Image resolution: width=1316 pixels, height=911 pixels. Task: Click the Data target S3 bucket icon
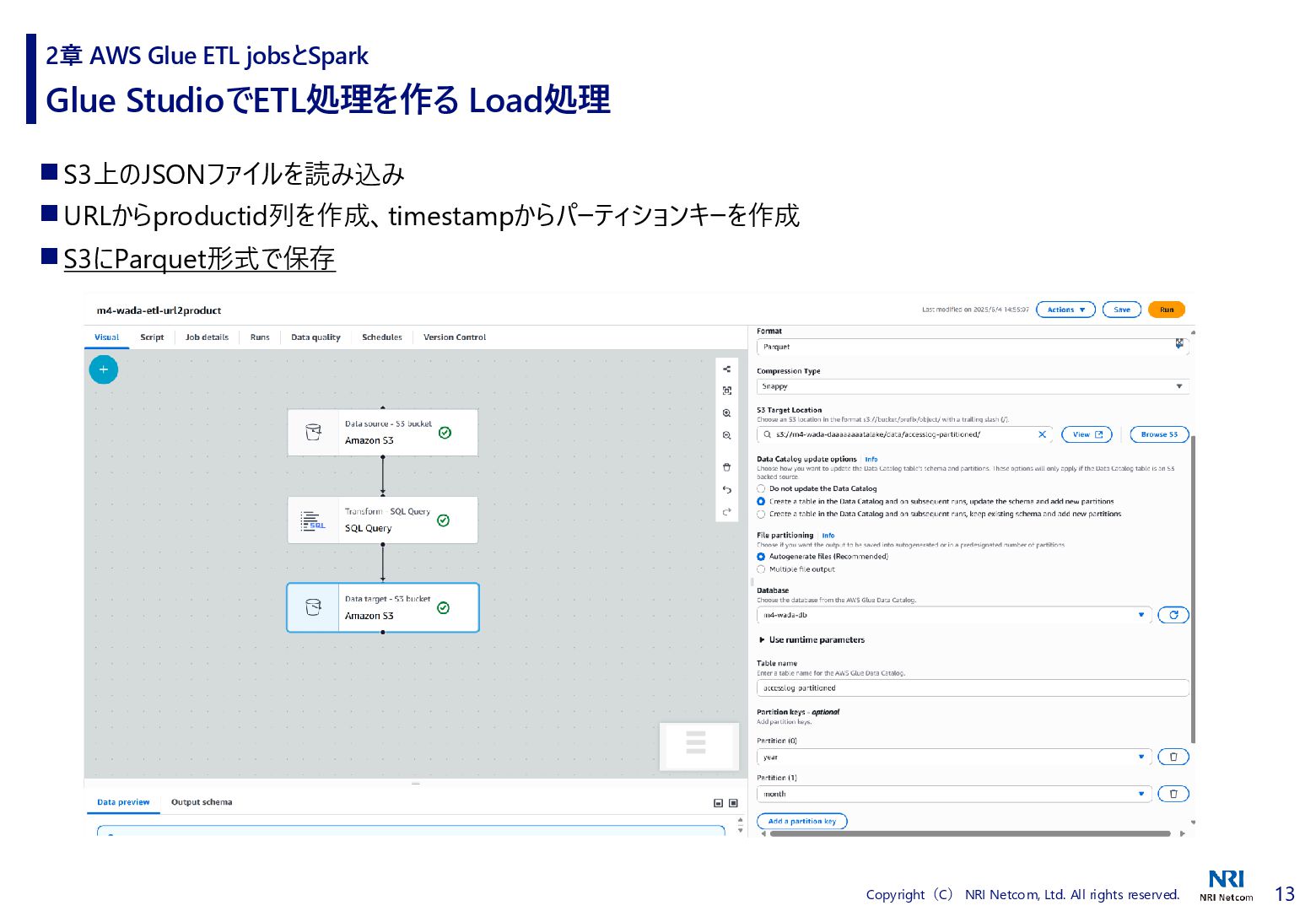[x=313, y=607]
